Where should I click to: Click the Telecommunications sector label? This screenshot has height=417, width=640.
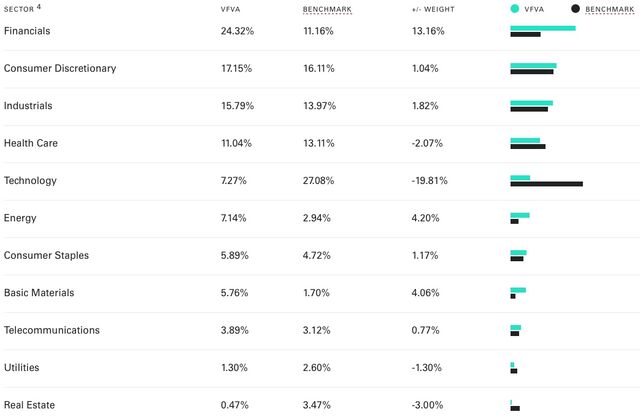coord(52,330)
